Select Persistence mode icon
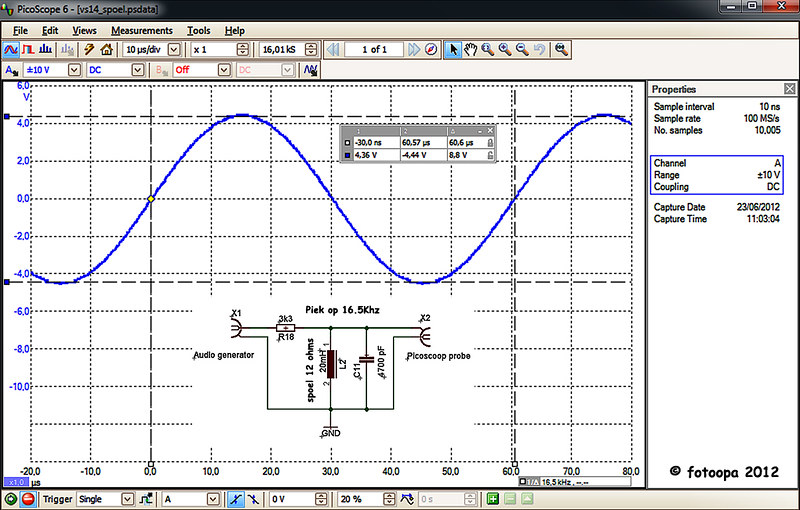 [x=29, y=49]
